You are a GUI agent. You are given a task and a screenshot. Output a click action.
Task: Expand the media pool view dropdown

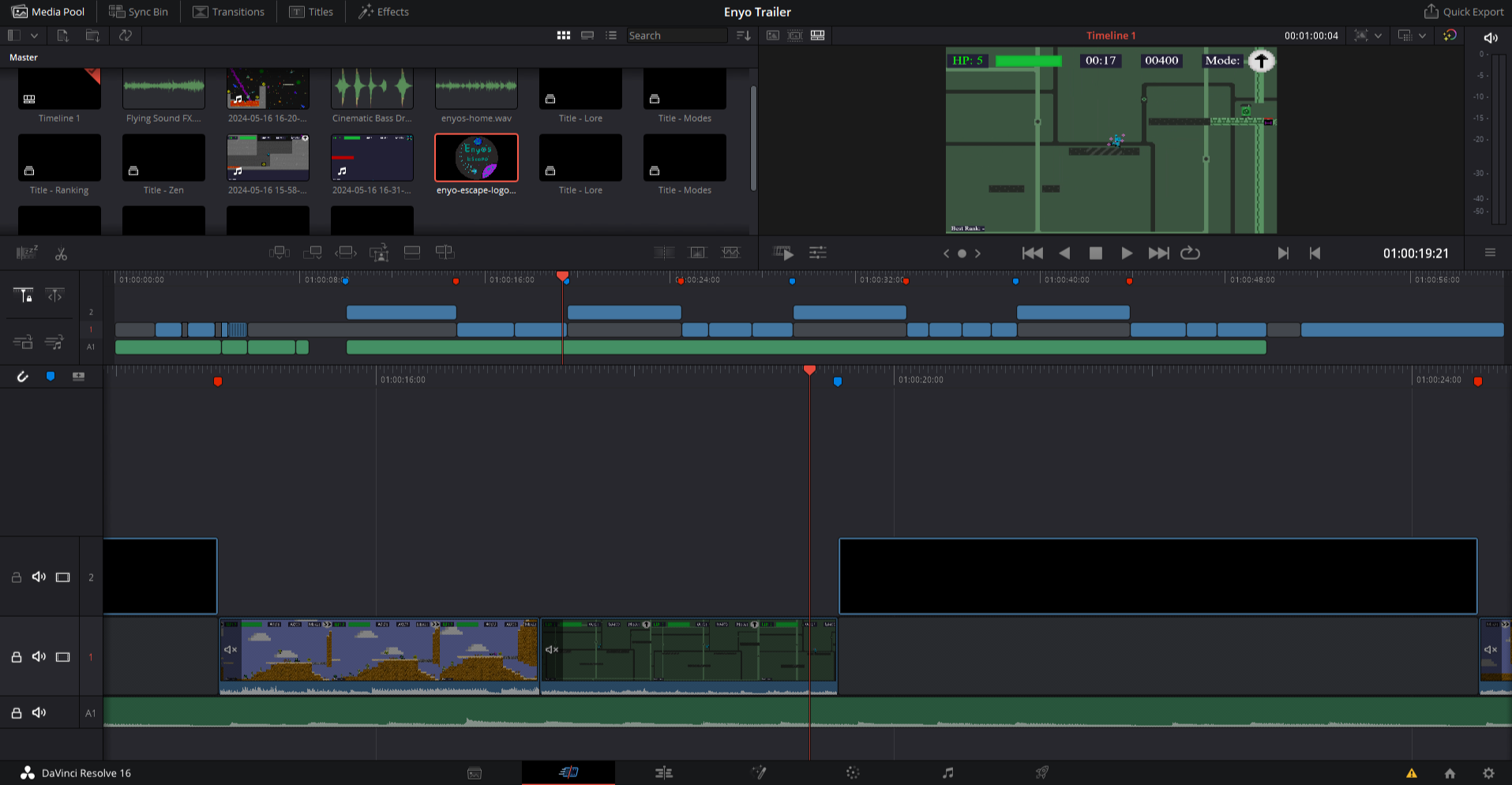tap(34, 36)
